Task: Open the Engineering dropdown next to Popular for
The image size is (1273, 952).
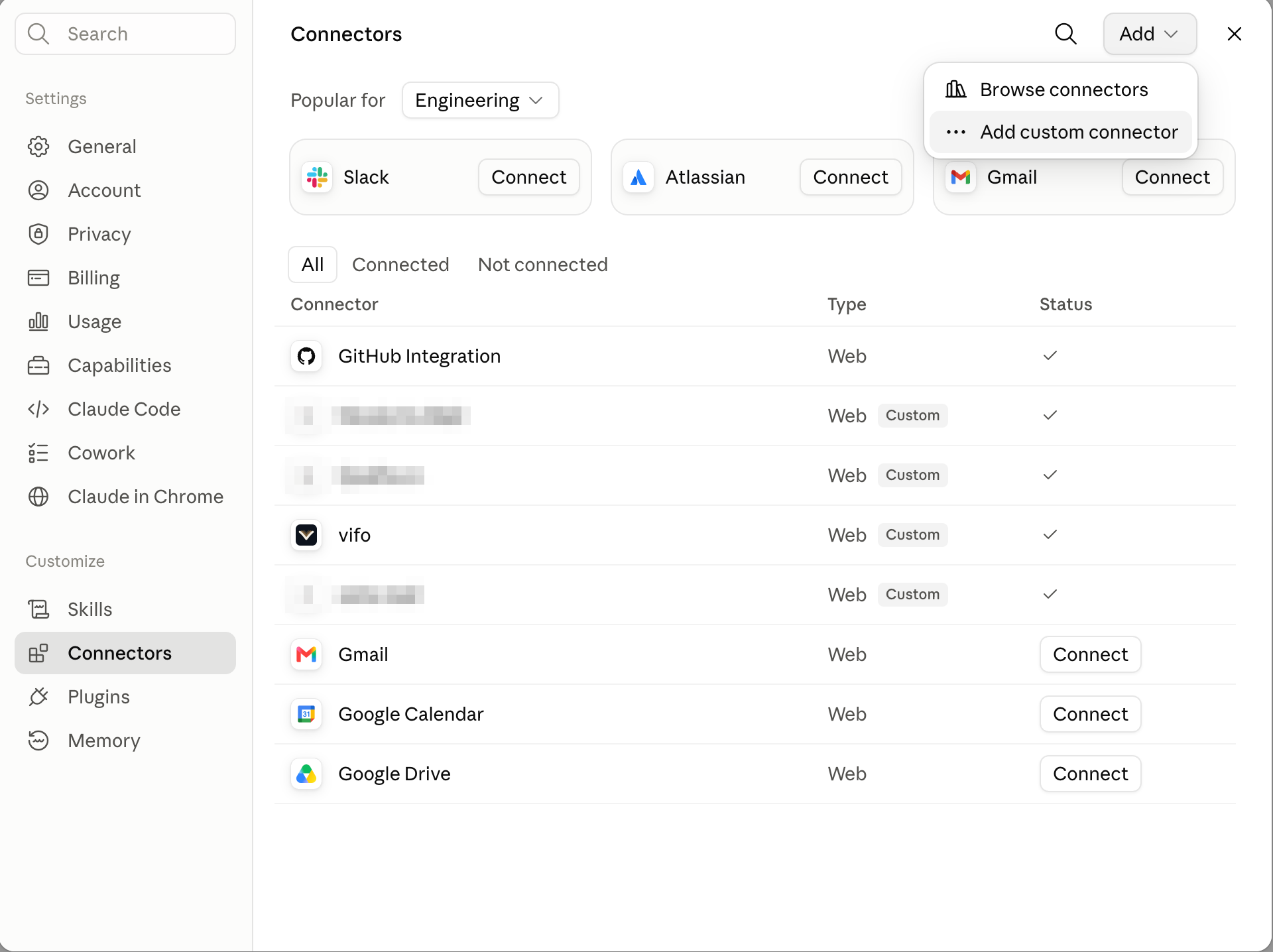Action: pos(480,100)
